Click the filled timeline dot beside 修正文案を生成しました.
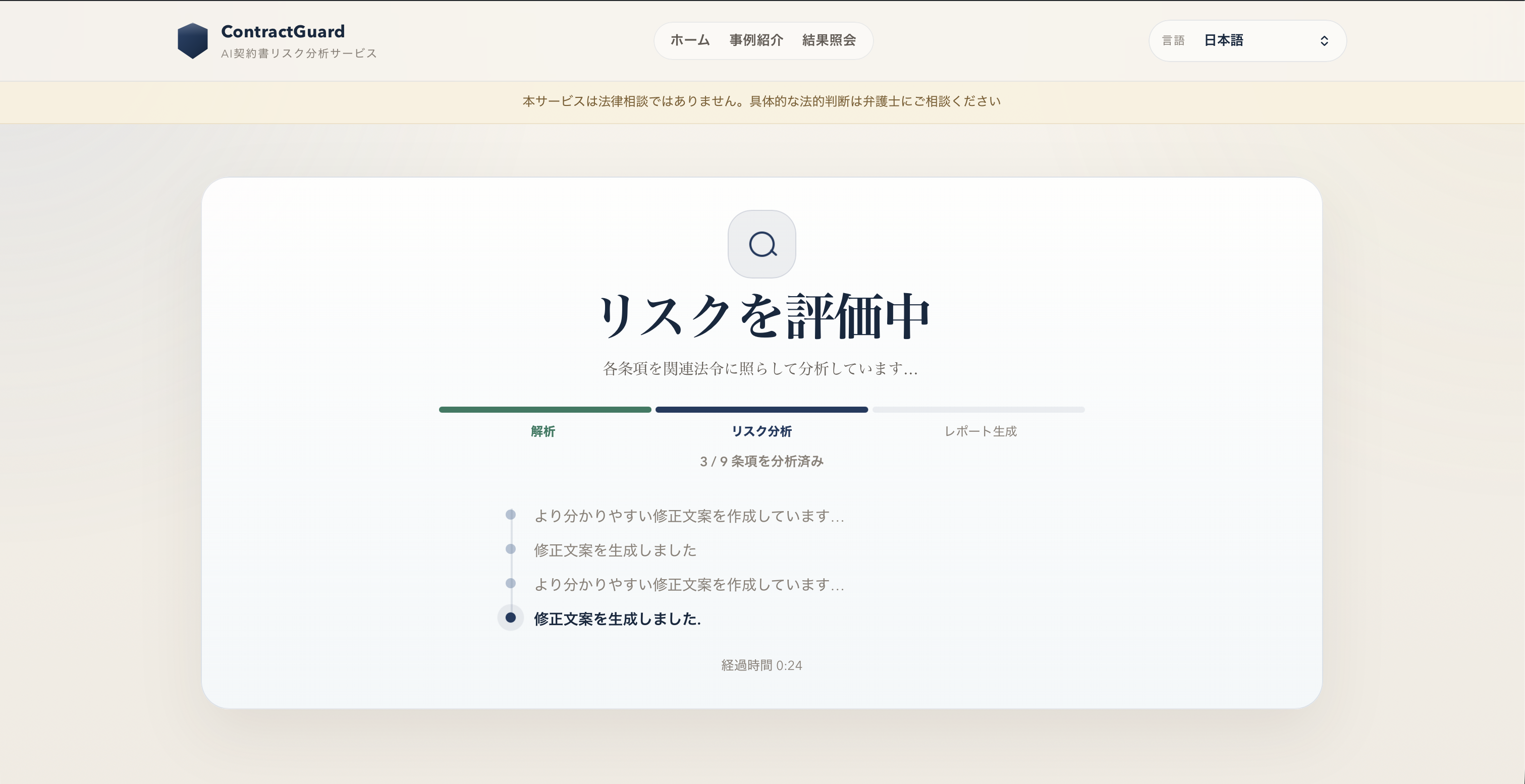 coord(510,619)
